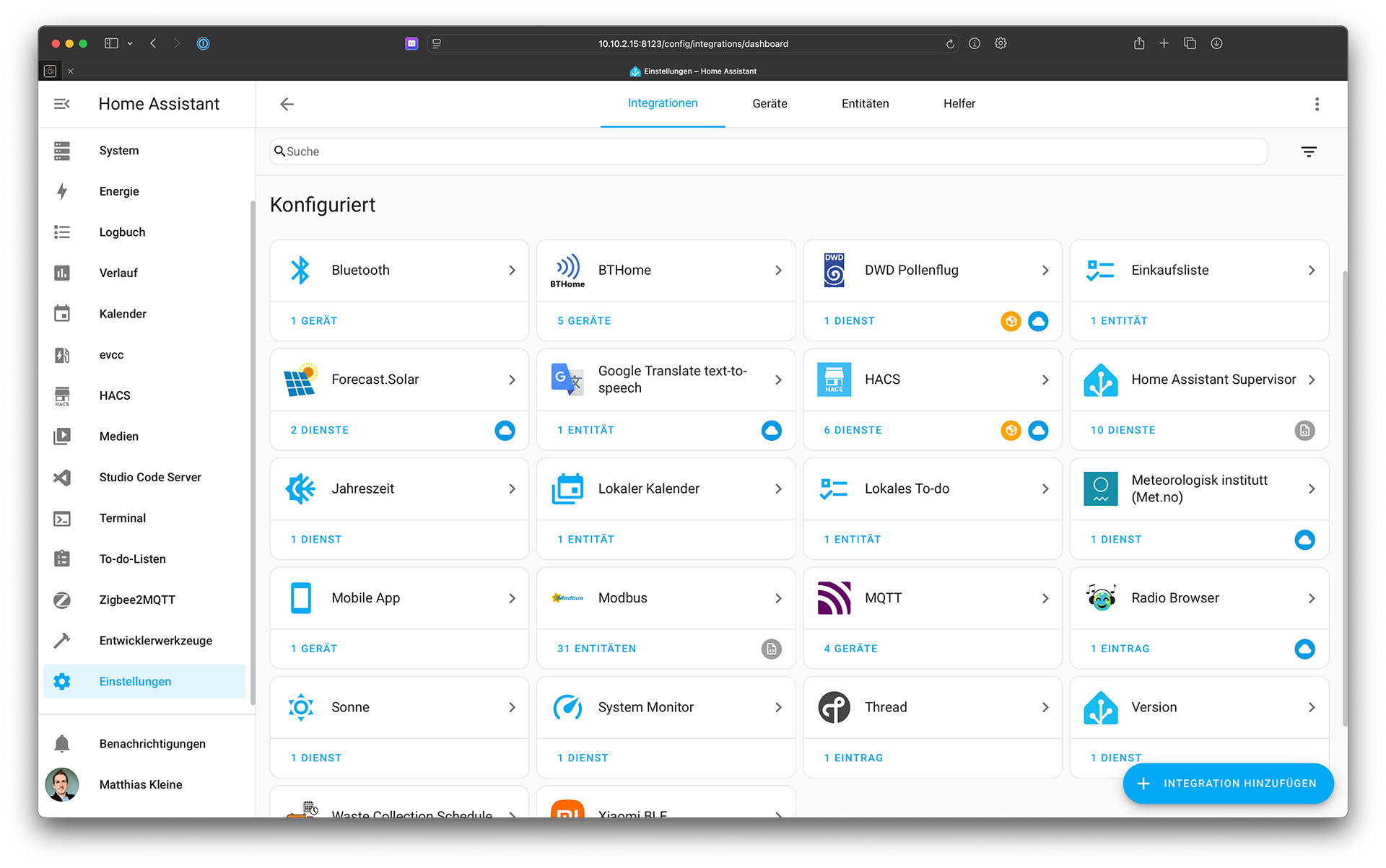Click the file badge on Modbus card
The width and height of the screenshot is (1386, 868).
[x=772, y=649]
